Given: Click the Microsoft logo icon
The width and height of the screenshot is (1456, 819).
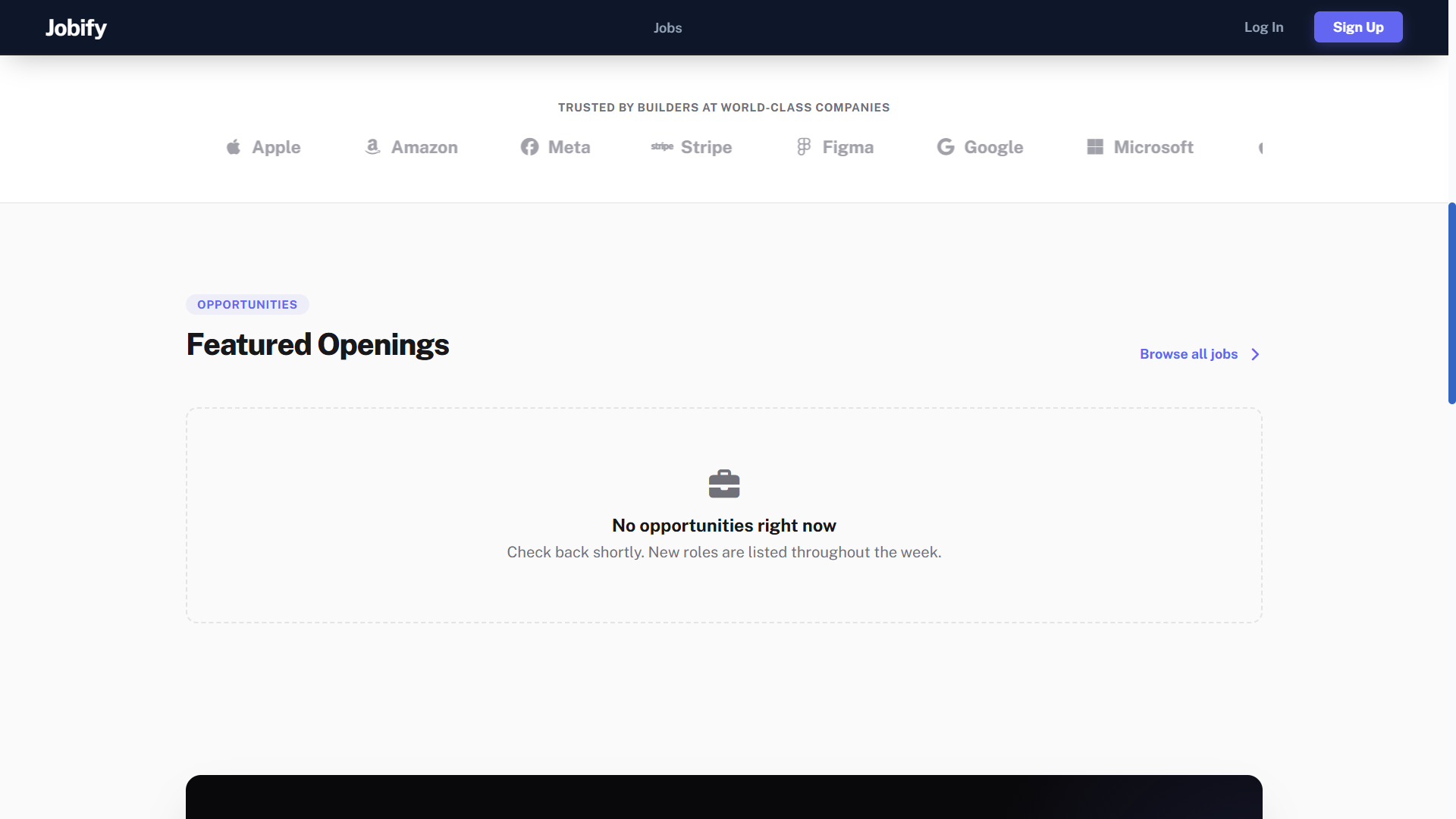Looking at the screenshot, I should tap(1095, 147).
